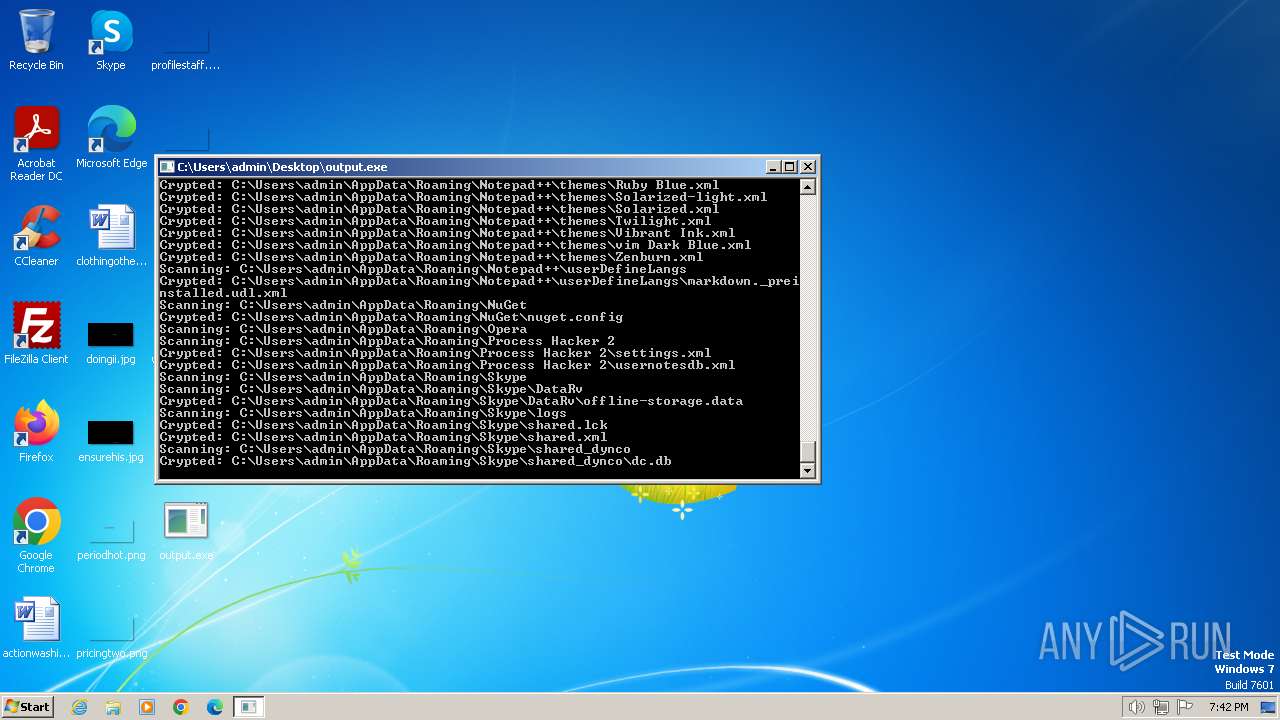Open Acrobat Reader DC shortcut
The width and height of the screenshot is (1280, 720).
(x=36, y=144)
